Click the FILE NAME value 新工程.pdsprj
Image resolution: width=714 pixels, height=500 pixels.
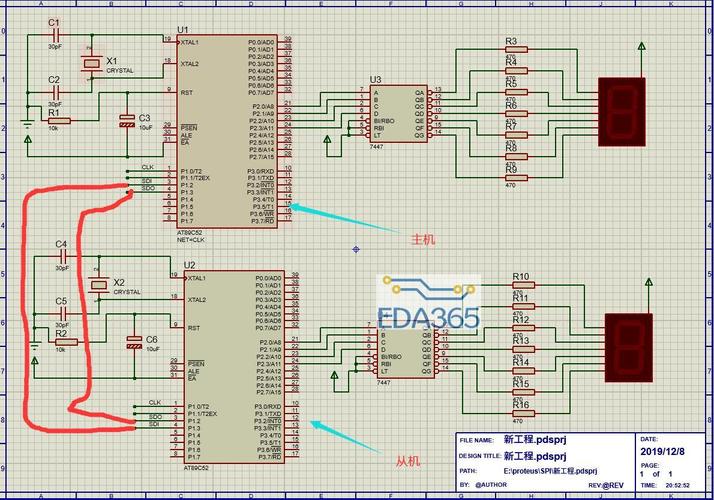tap(535, 440)
